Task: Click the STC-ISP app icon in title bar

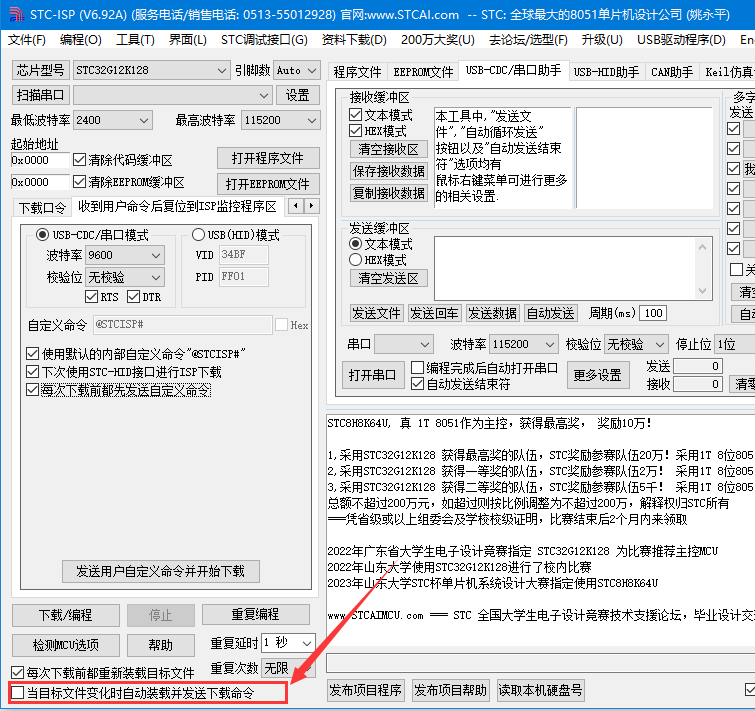Action: point(15,14)
